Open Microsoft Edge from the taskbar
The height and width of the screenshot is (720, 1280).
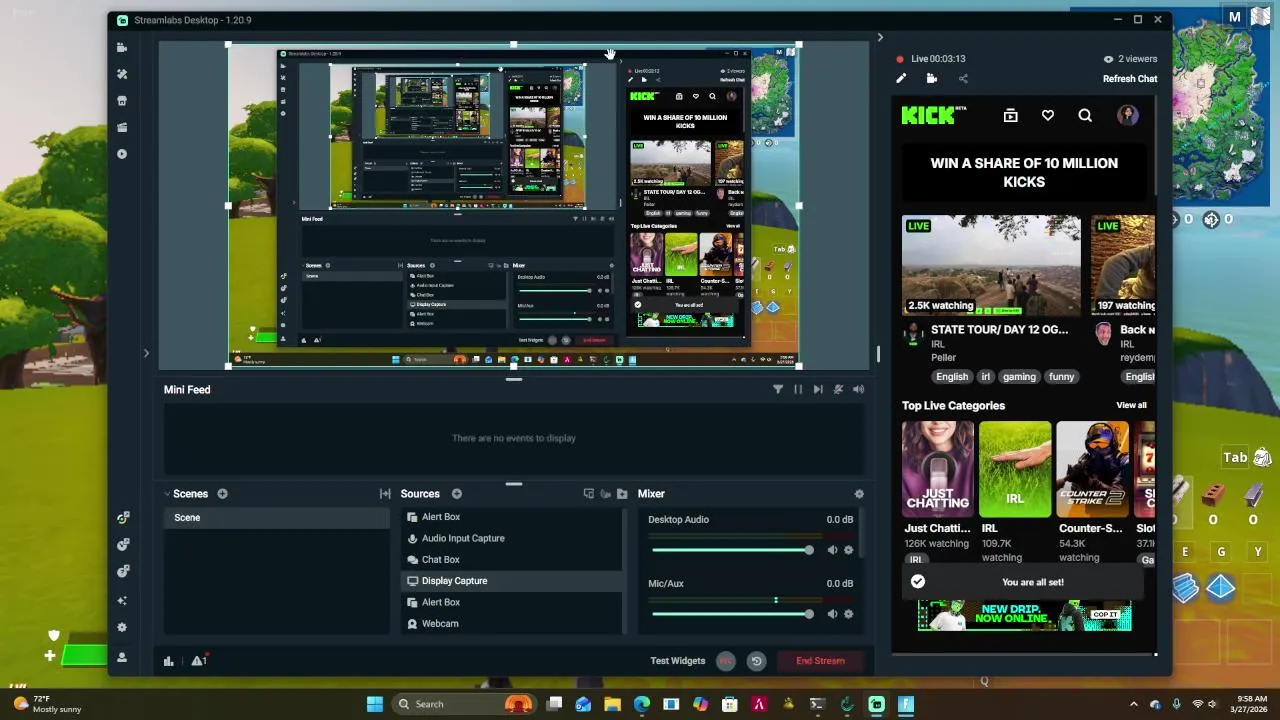pyautogui.click(x=641, y=704)
